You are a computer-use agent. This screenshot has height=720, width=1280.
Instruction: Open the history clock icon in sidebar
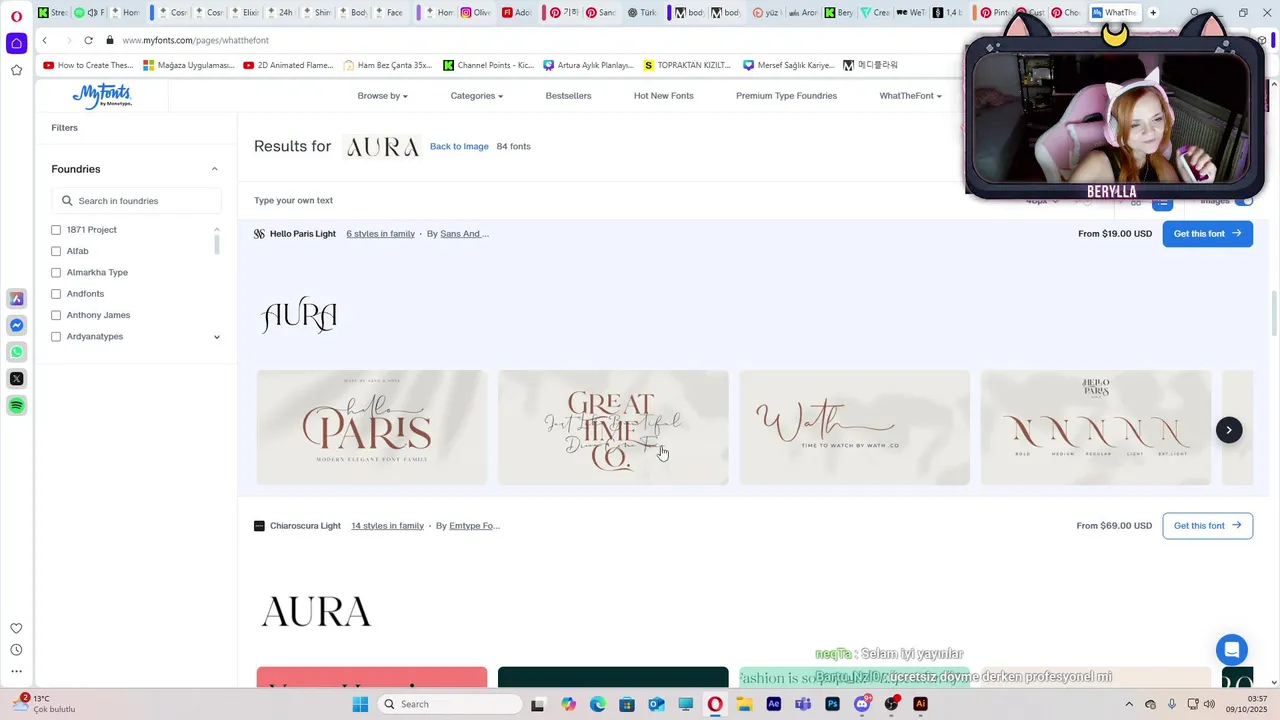click(16, 650)
